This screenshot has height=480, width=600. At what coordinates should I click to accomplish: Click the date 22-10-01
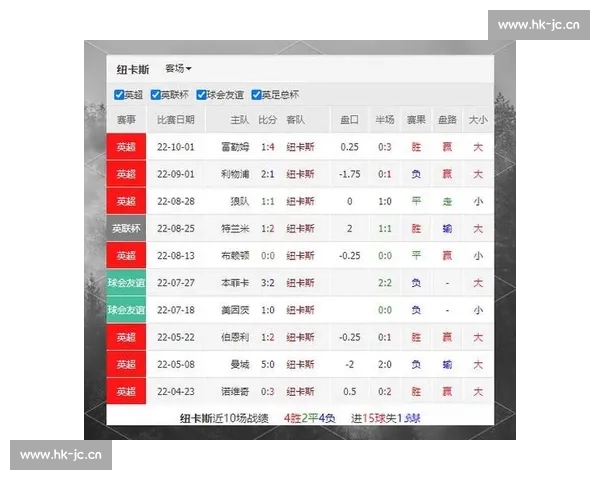click(176, 147)
